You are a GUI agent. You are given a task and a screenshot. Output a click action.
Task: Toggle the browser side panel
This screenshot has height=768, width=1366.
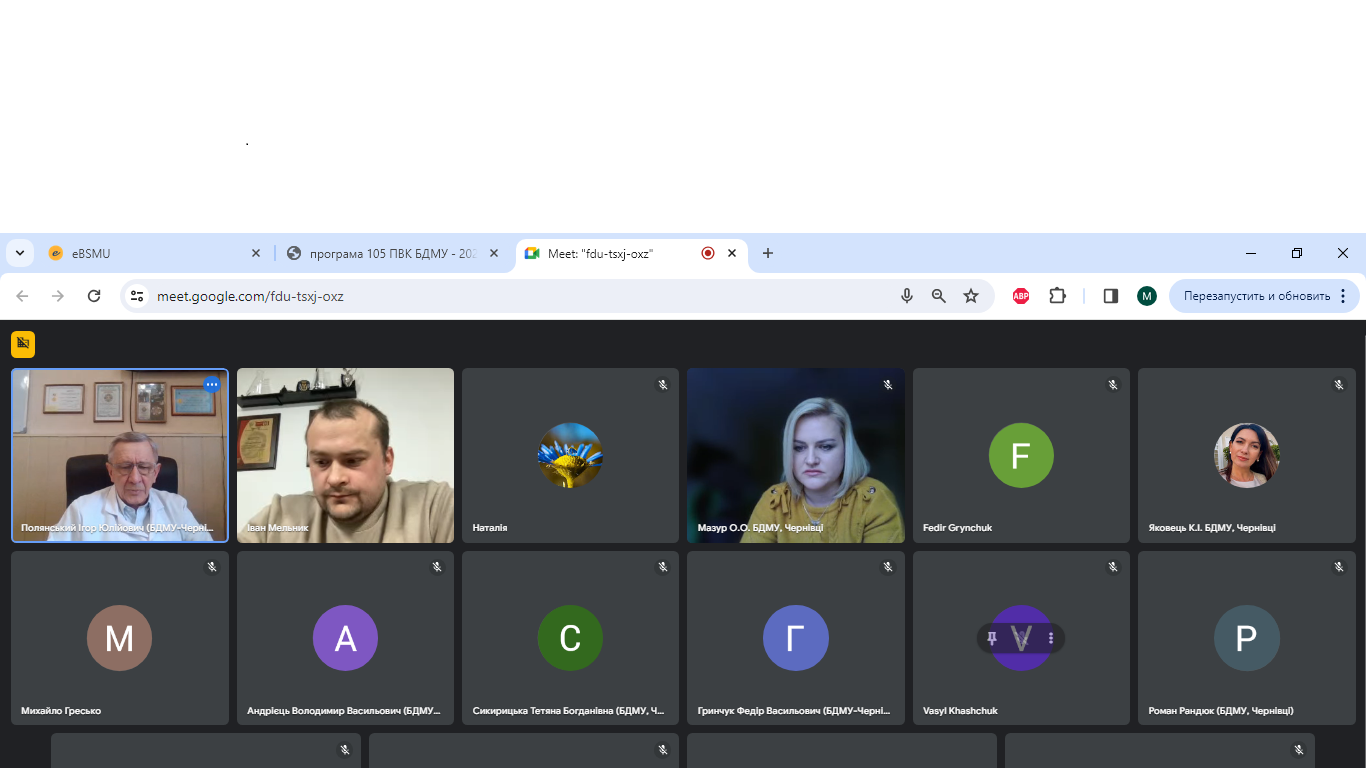(x=1111, y=296)
